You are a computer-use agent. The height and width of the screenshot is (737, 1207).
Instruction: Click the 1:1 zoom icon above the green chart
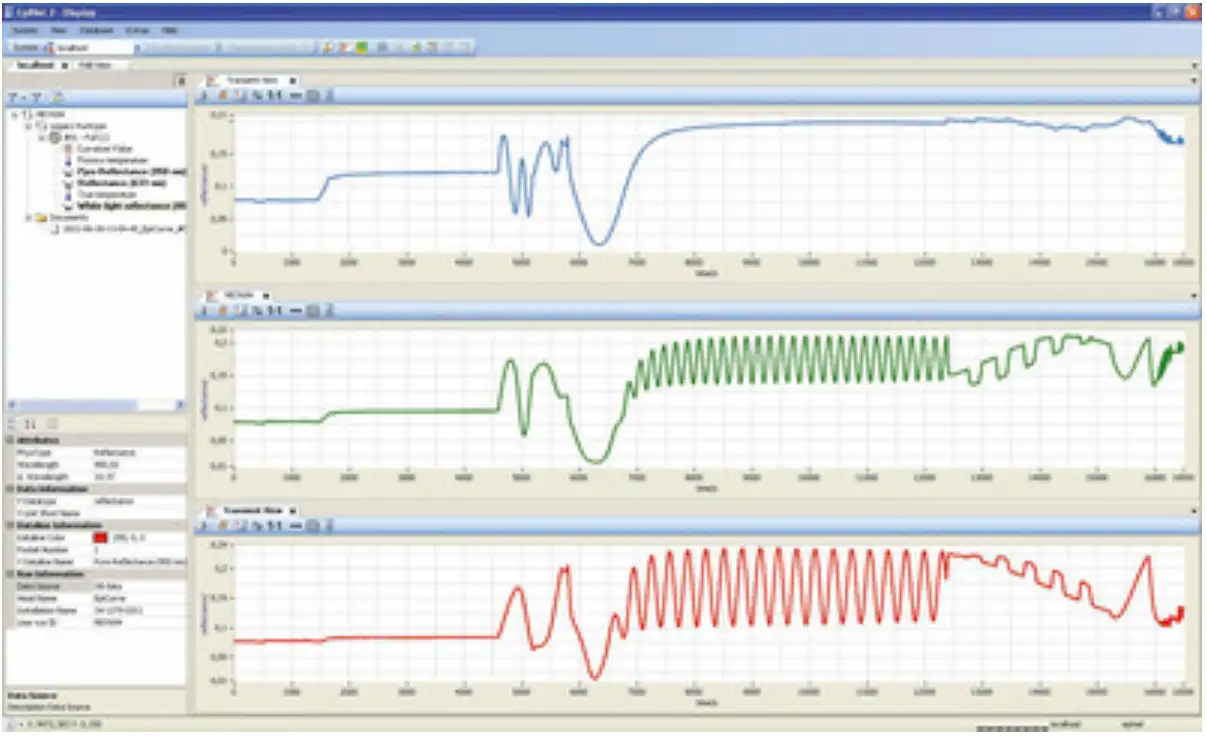(274, 311)
